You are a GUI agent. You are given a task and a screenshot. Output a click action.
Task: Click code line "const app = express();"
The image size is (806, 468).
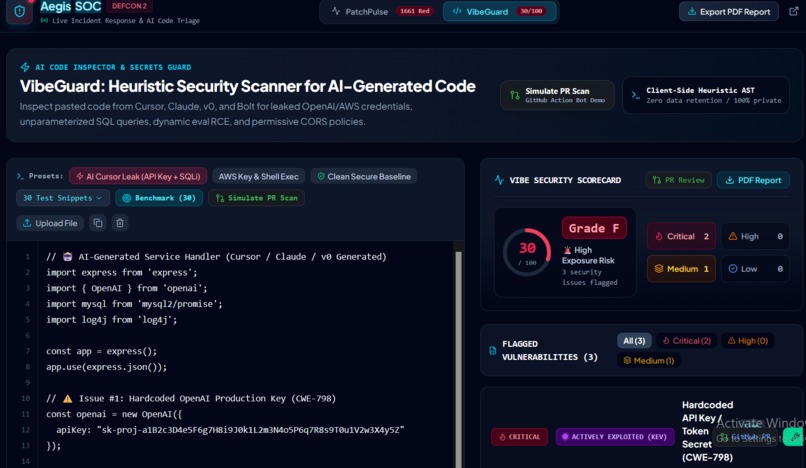coord(101,351)
